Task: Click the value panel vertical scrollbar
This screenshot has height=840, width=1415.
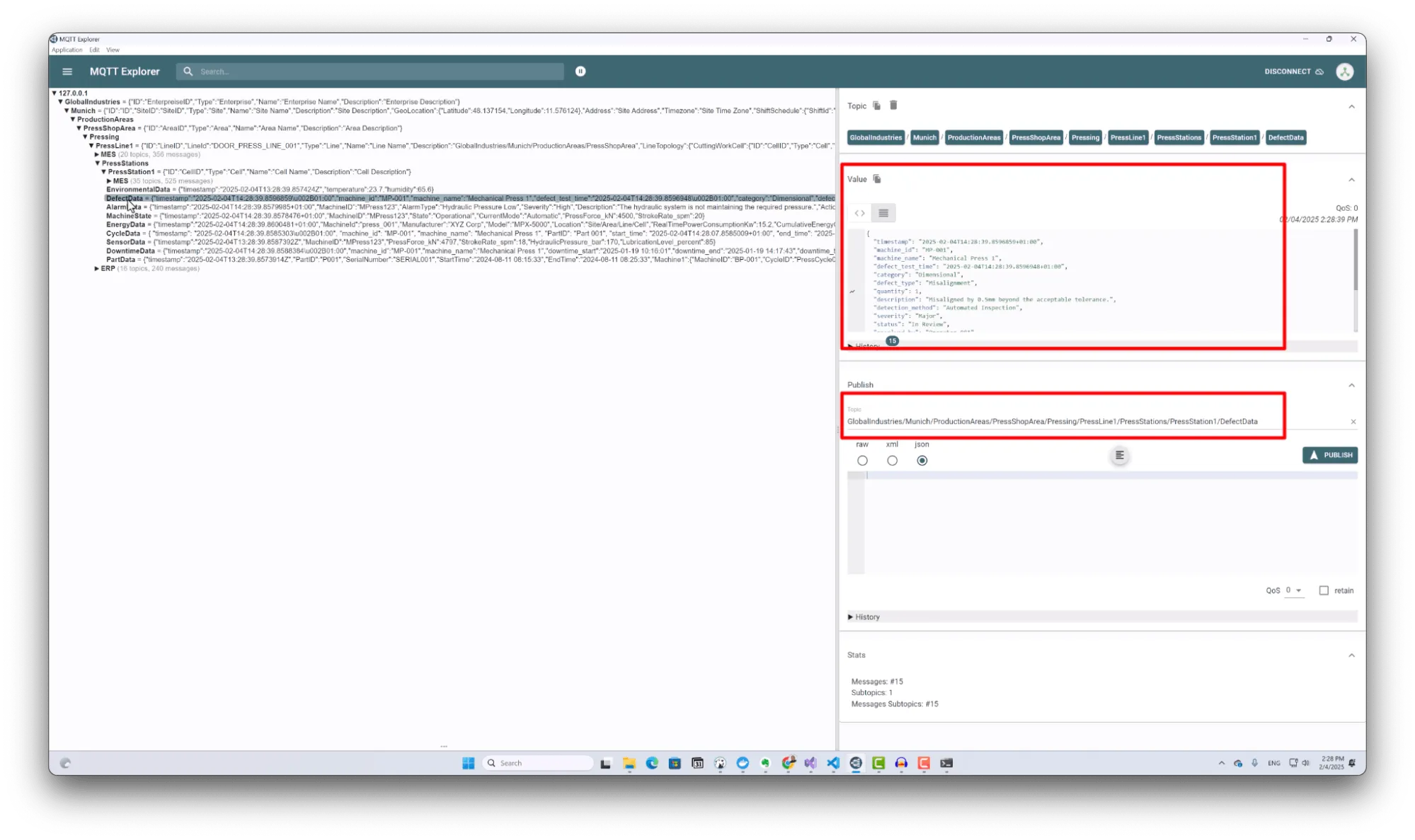Action: [1356, 259]
